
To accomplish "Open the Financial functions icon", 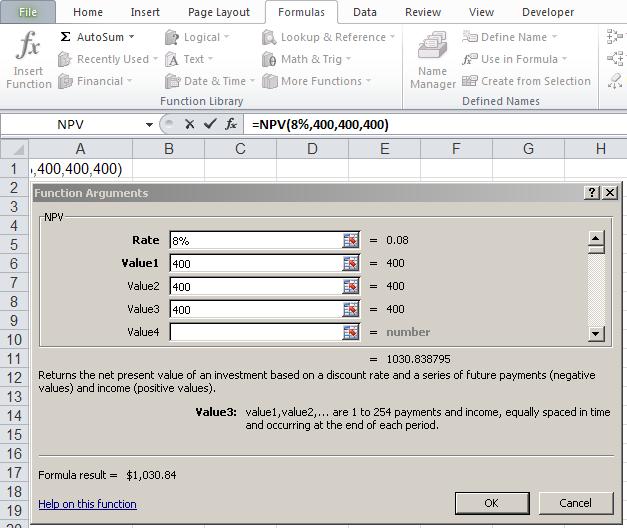I will 65,81.
